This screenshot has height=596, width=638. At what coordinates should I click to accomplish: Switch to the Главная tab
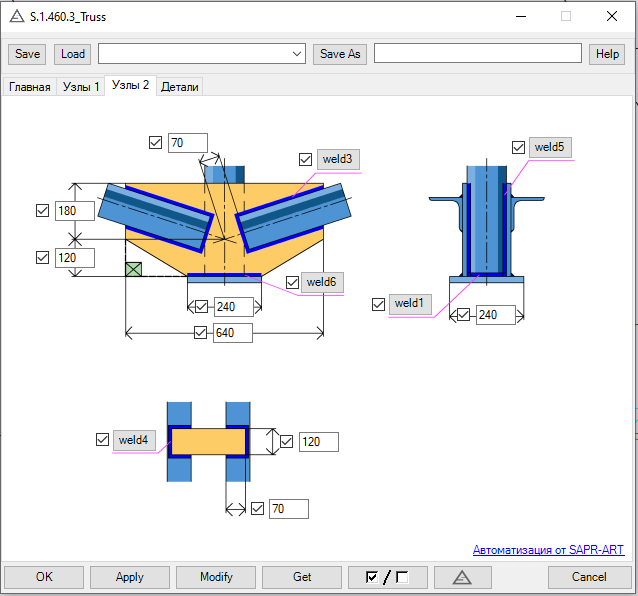[x=29, y=87]
